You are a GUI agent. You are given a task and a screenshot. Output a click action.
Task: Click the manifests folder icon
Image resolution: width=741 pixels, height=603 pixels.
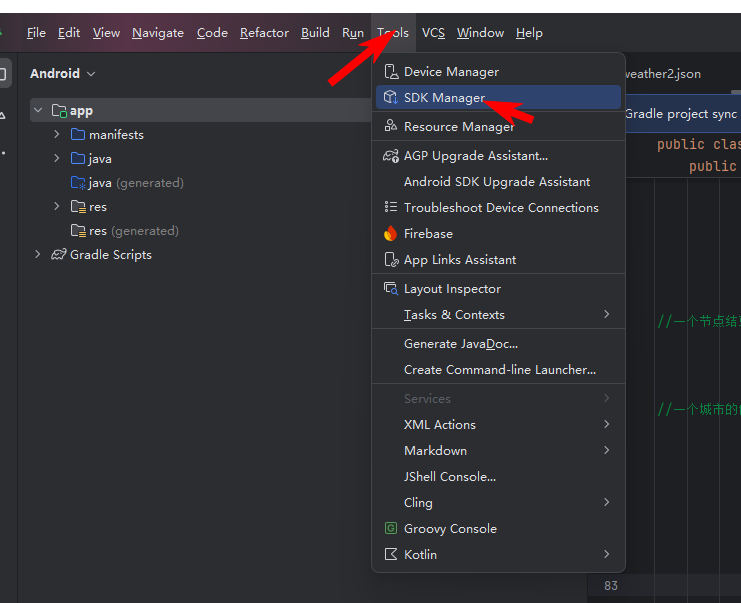pyautogui.click(x=78, y=134)
